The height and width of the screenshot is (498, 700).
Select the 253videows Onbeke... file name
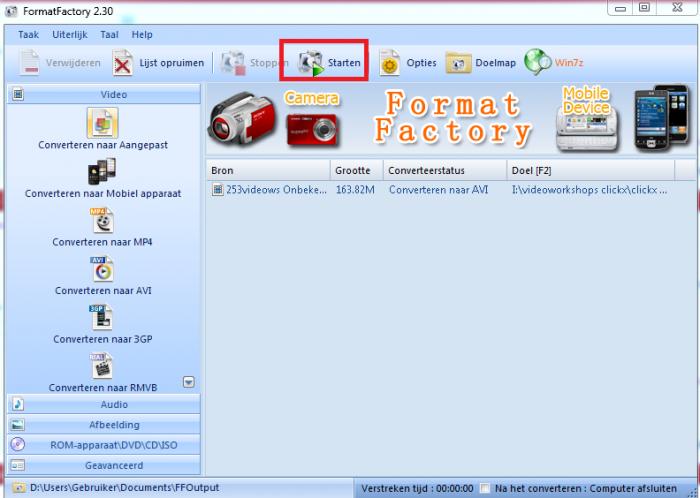point(276,190)
